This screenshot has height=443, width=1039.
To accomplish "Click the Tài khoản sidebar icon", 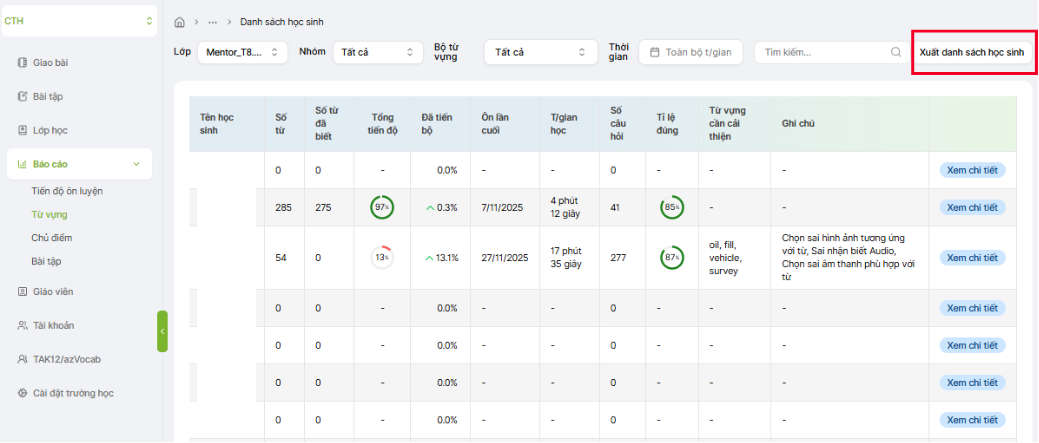I will 22,326.
